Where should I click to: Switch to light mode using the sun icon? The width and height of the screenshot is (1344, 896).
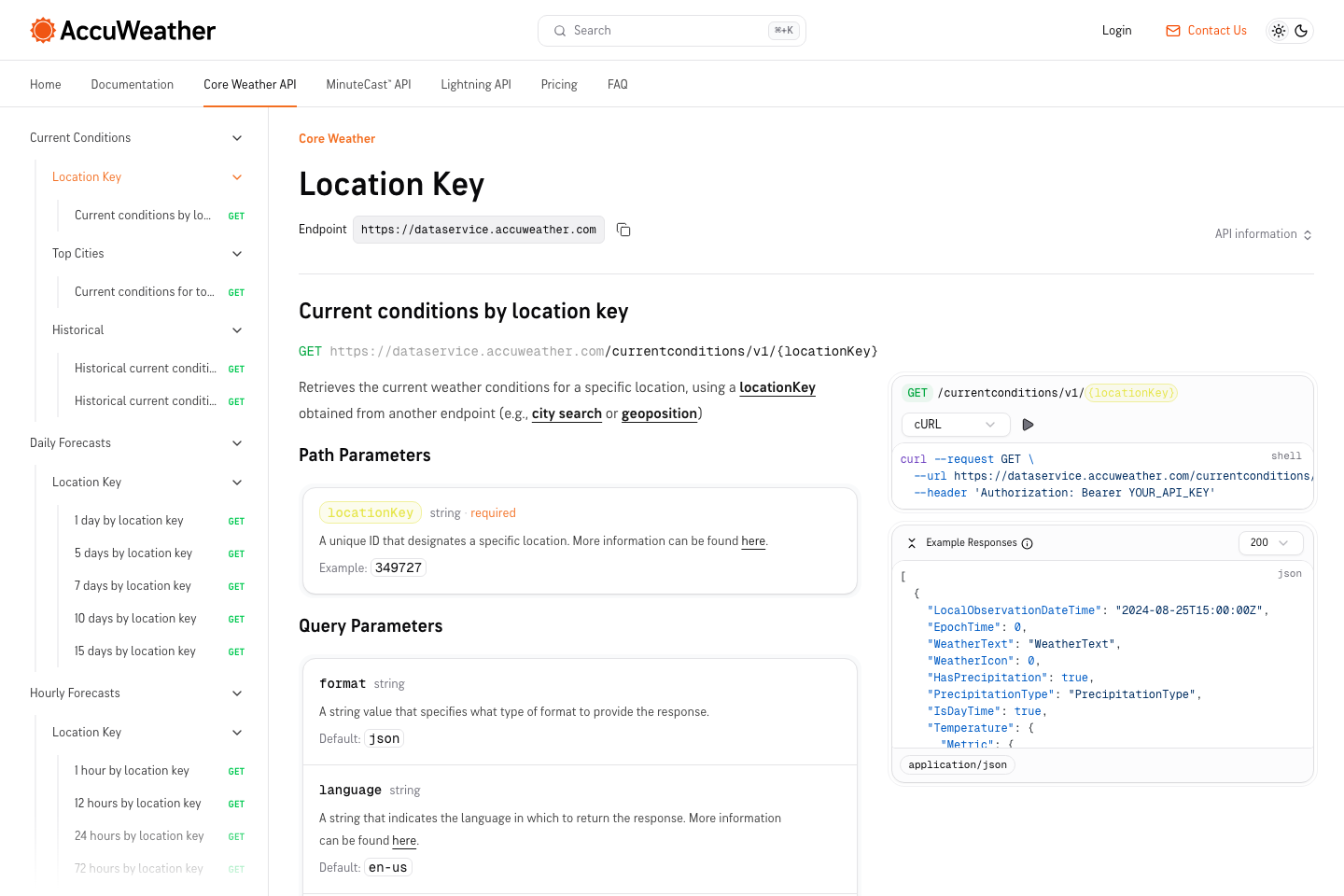click(x=1278, y=30)
